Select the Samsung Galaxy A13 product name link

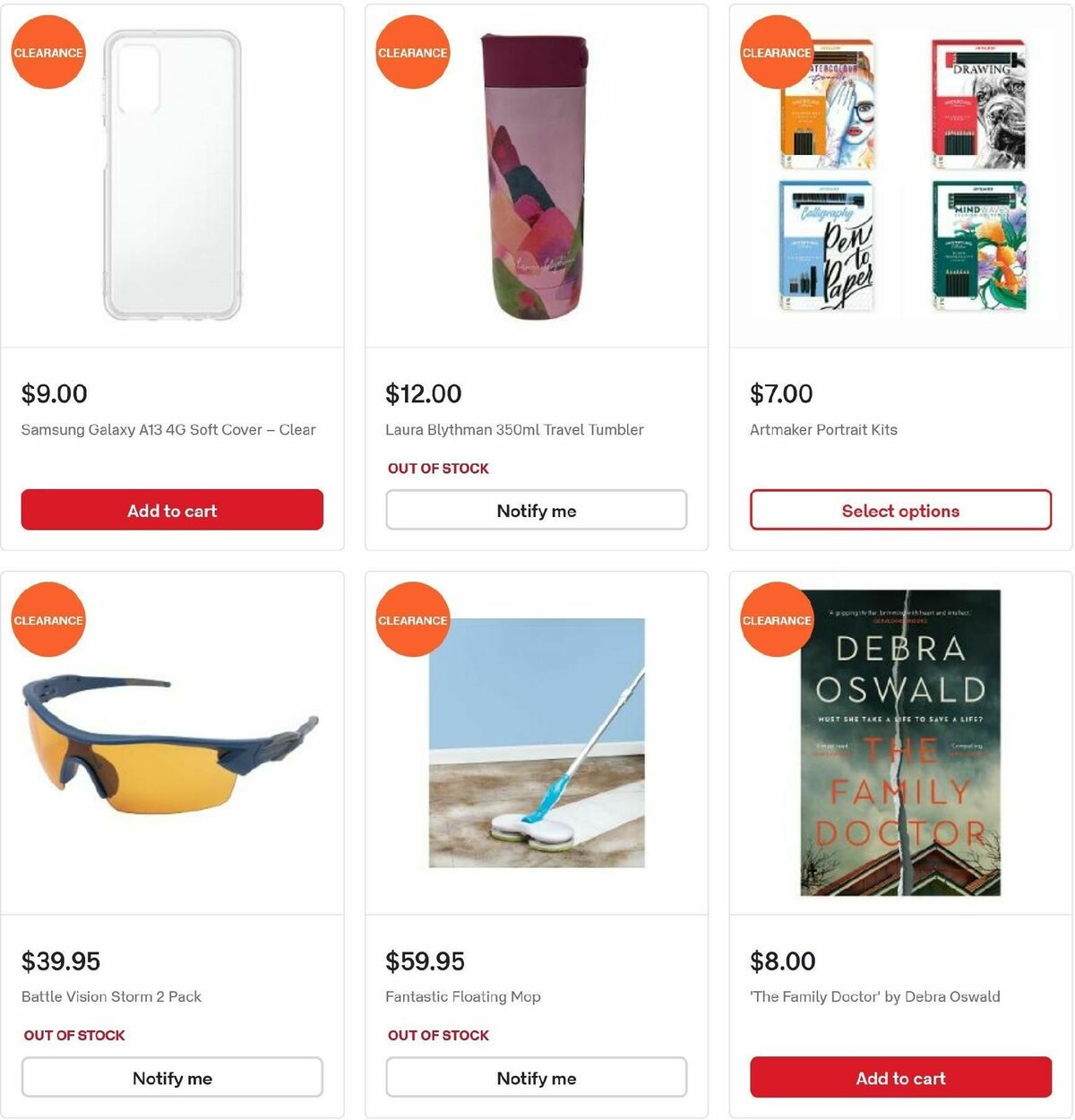(x=167, y=430)
